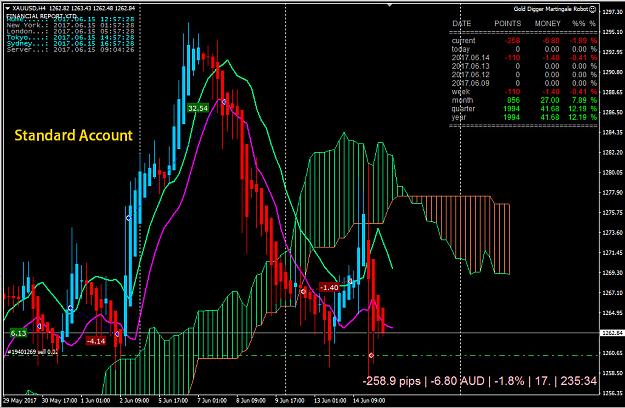
Task: Click the 9 Jun 17:00 time axis label
Action: coord(289,400)
